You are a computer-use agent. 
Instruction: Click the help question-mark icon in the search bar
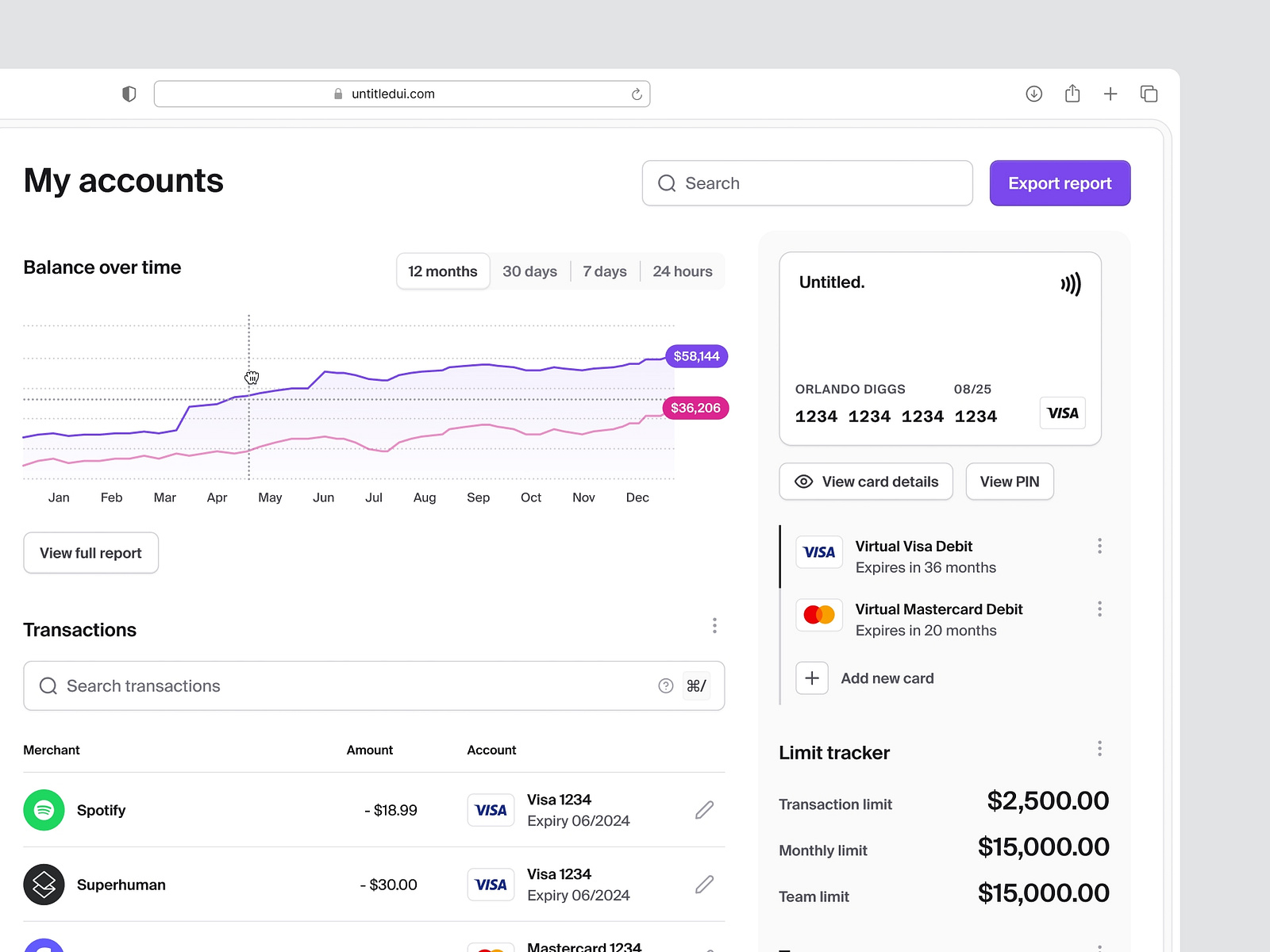pos(665,685)
